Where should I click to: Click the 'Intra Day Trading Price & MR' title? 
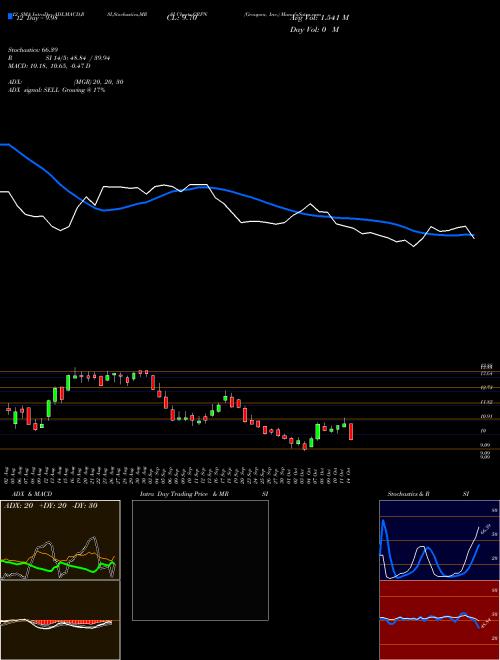click(185, 494)
